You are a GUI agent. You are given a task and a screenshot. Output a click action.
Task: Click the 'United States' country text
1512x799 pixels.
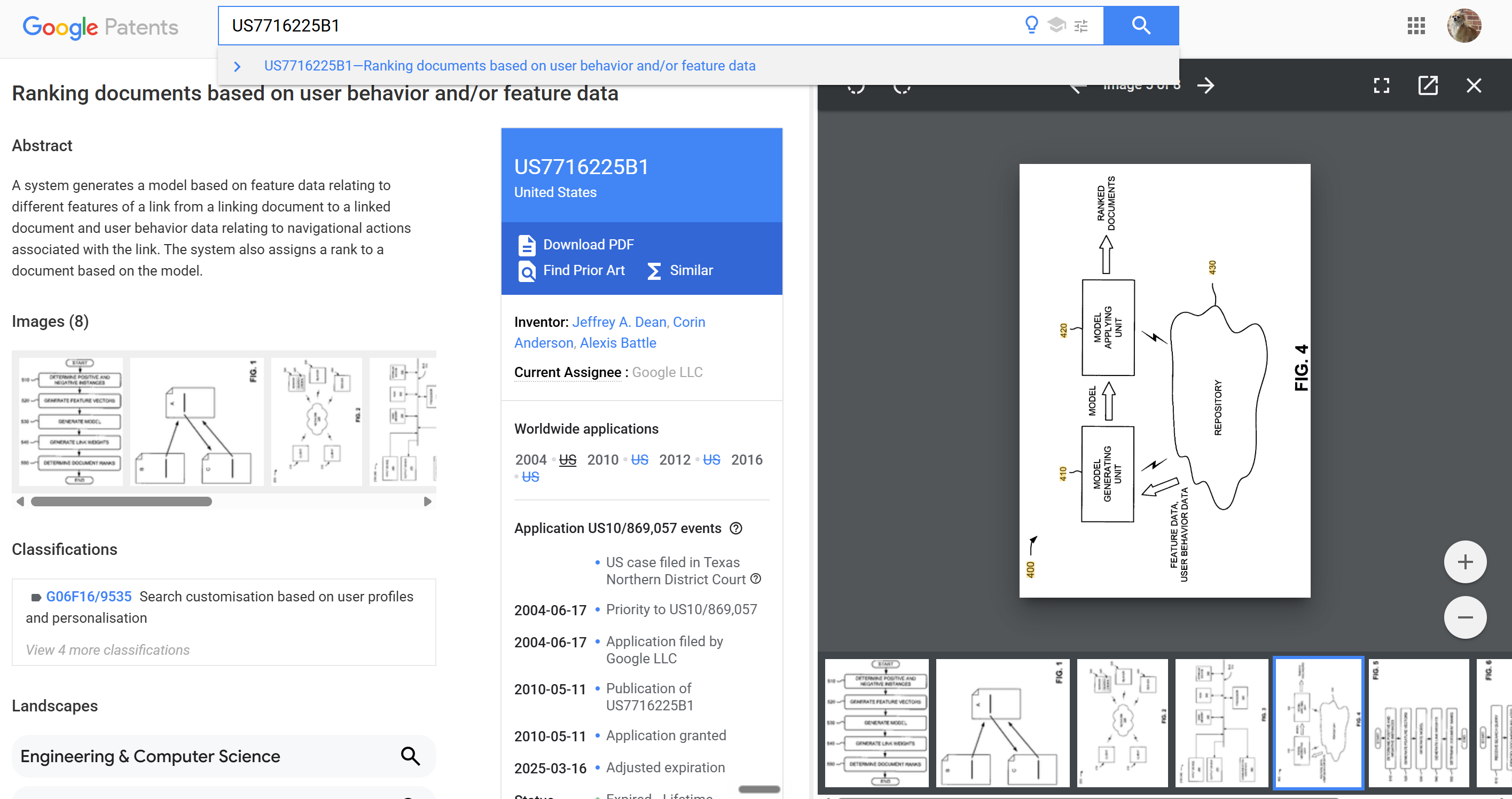tap(555, 192)
